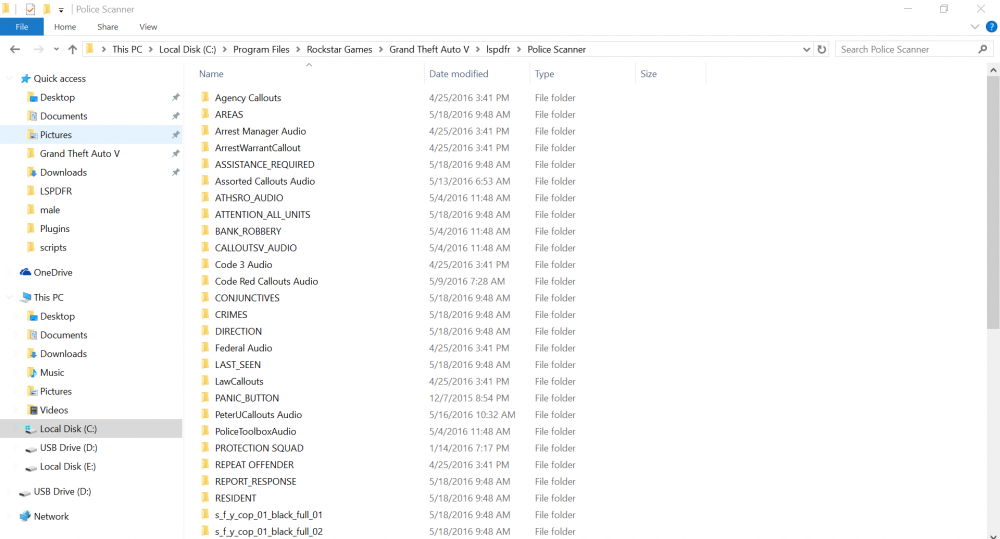Select Plugins folder in Quick access
This screenshot has width=1000, height=539.
(x=55, y=229)
